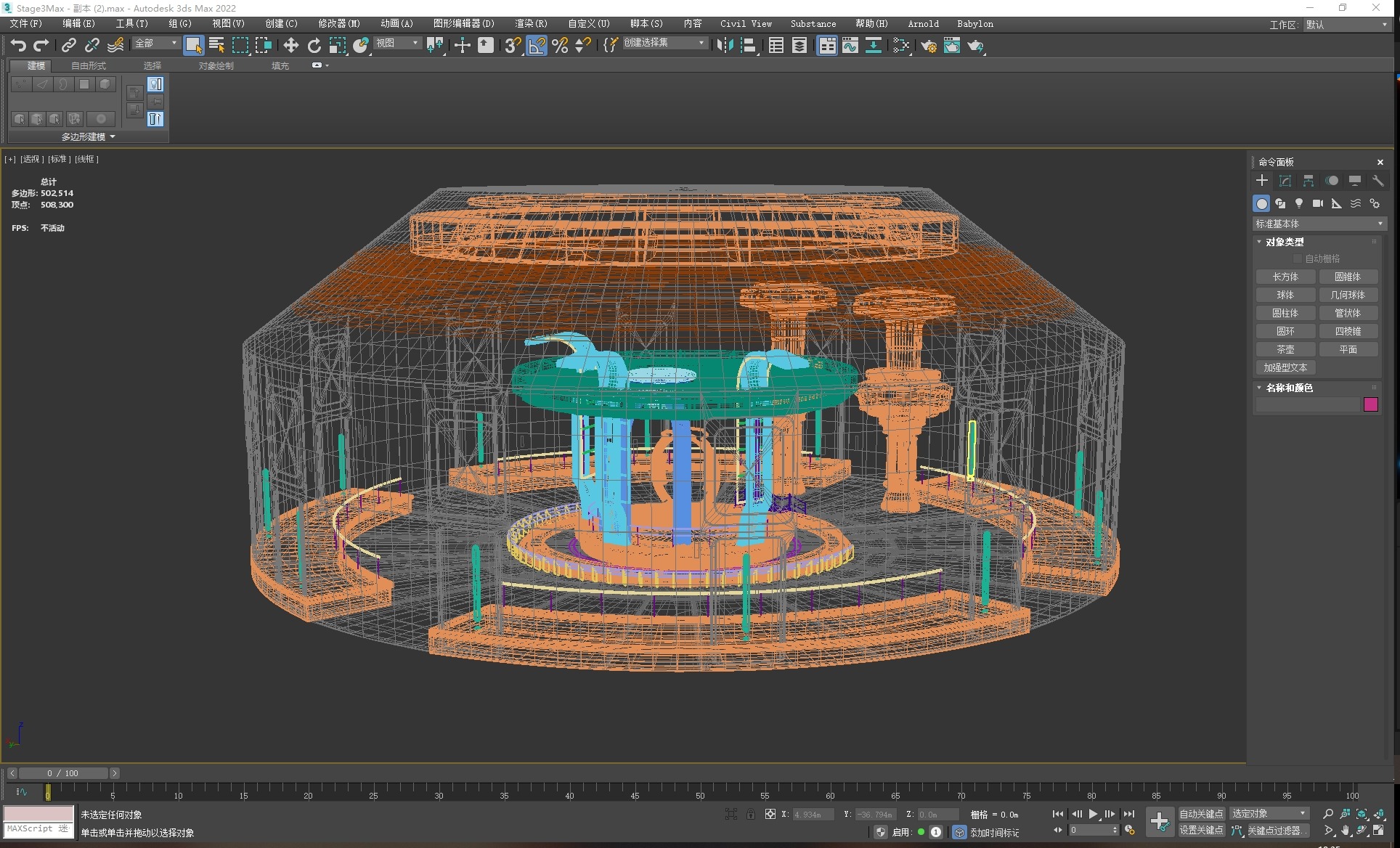Open Mirror tool in main toolbar

coord(725,46)
